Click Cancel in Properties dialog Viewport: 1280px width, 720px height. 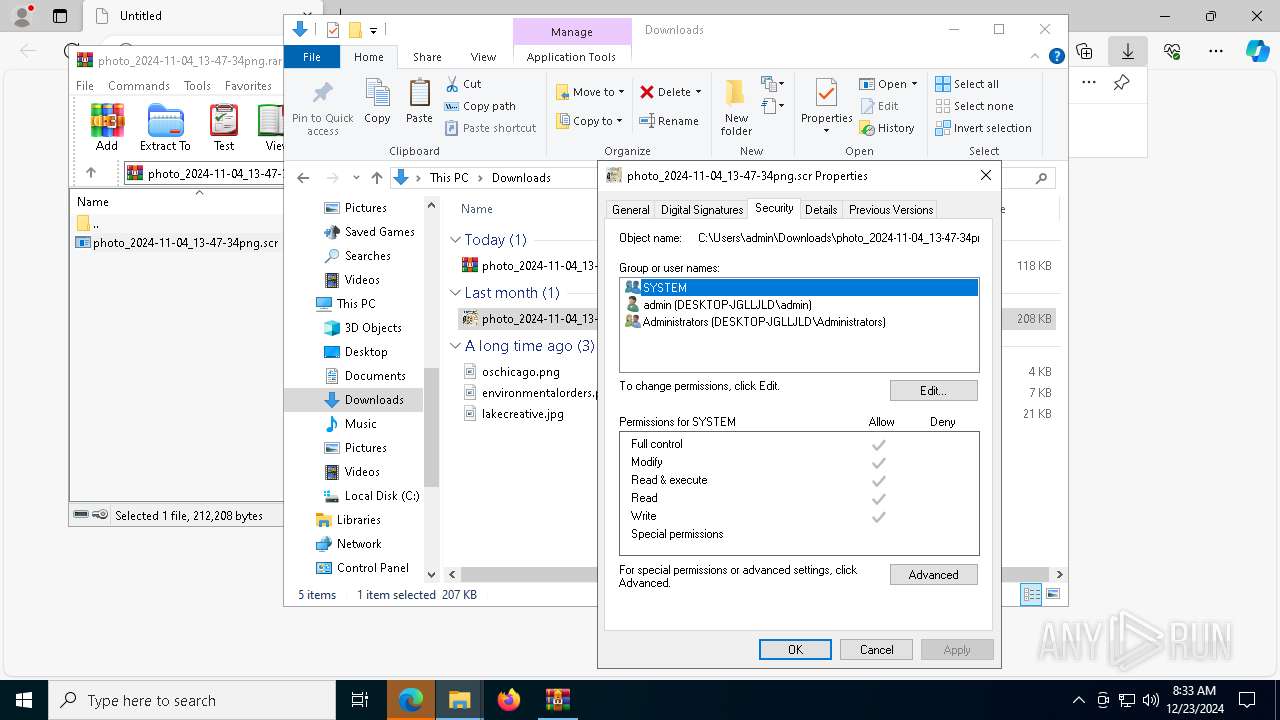click(x=877, y=650)
